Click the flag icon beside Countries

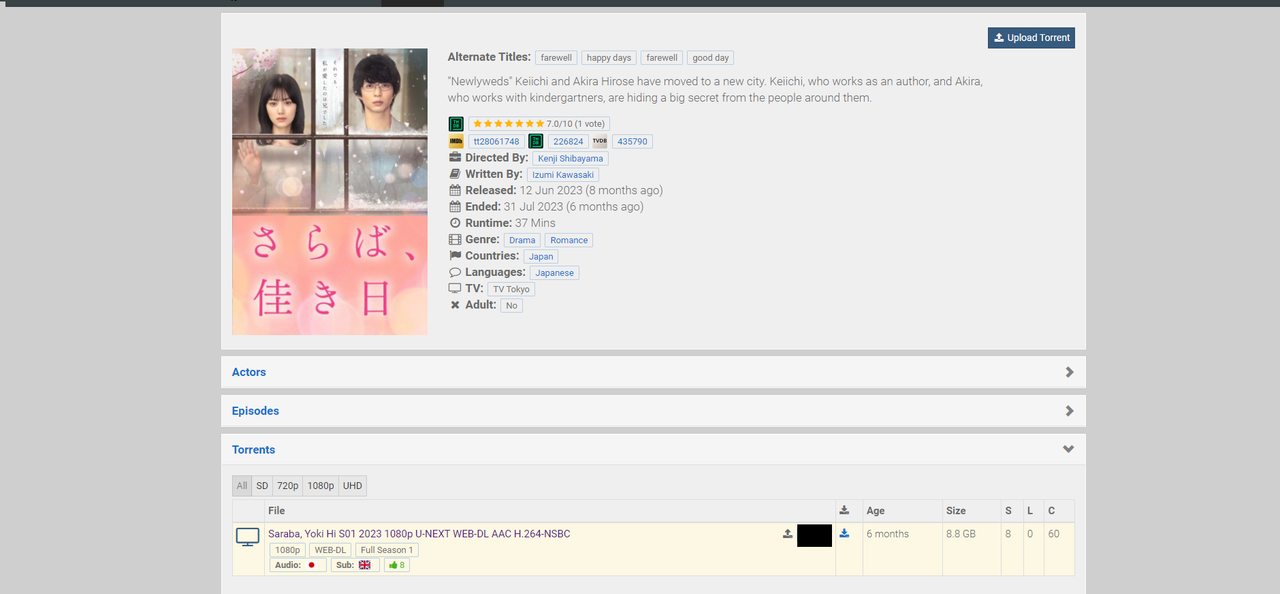(x=455, y=256)
